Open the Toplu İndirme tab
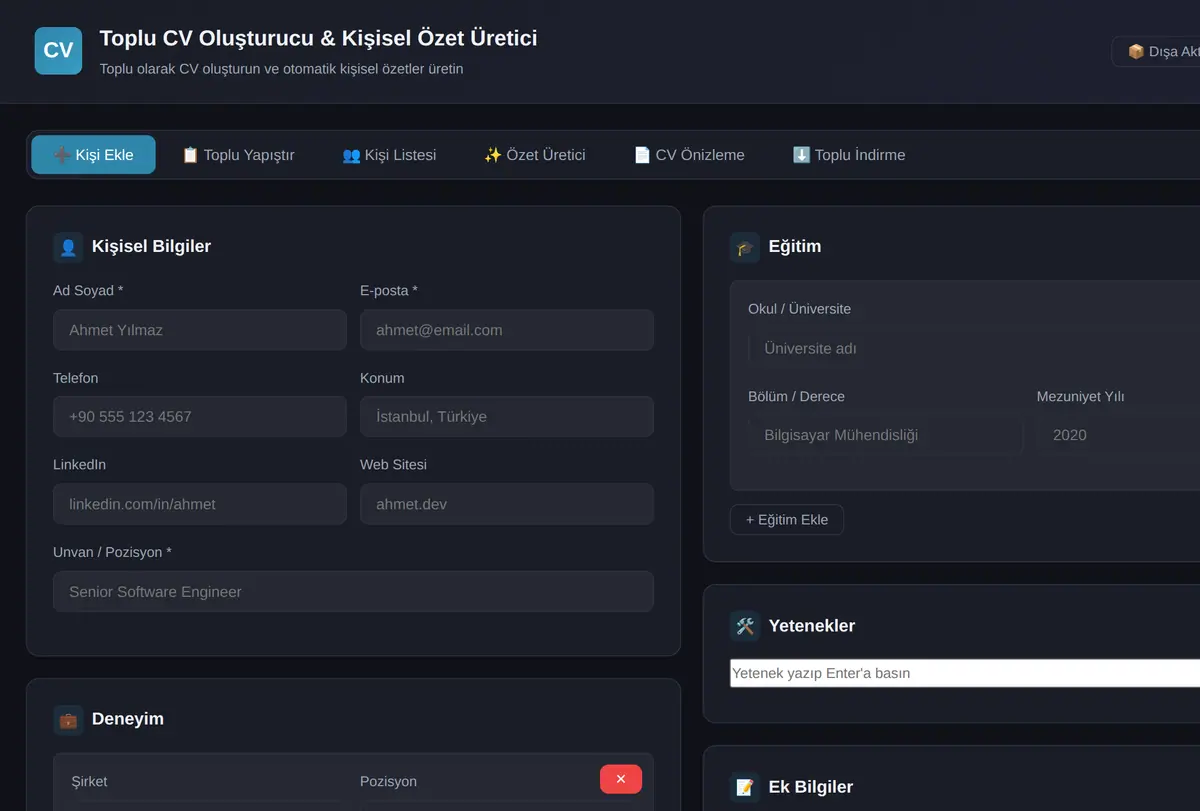 pos(849,155)
